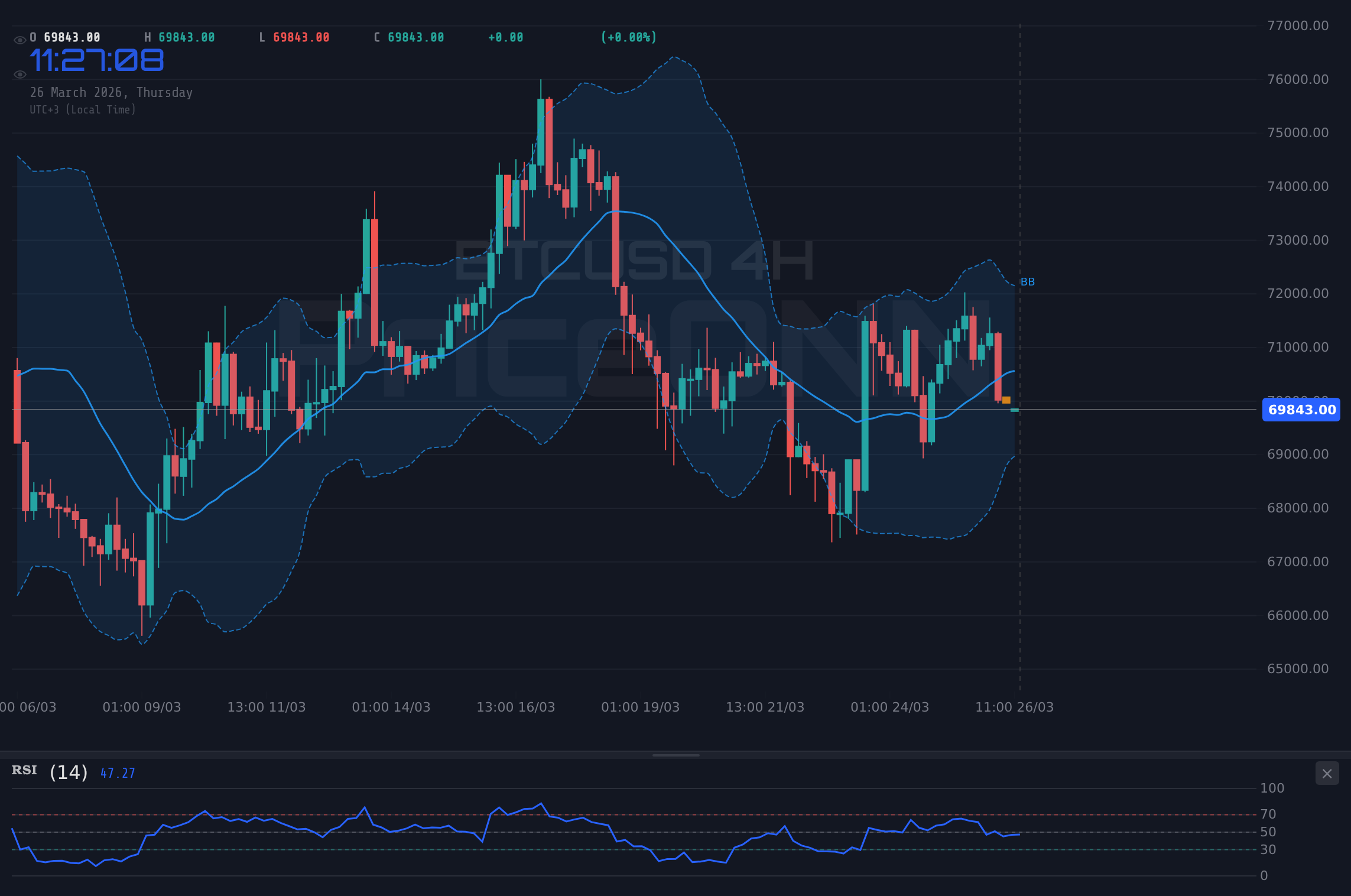Select the 11:00 26/03 axis timestamp

click(1015, 707)
